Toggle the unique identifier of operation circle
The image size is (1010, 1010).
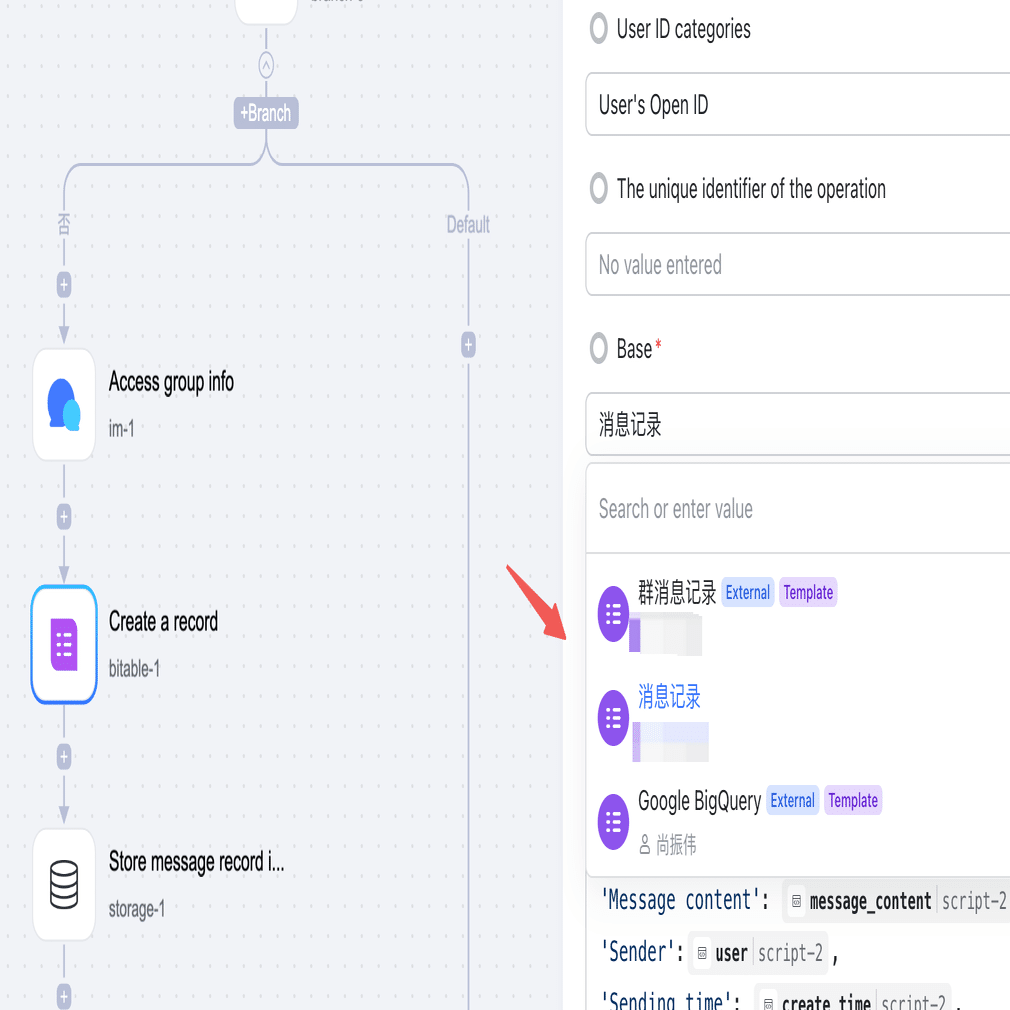point(598,189)
